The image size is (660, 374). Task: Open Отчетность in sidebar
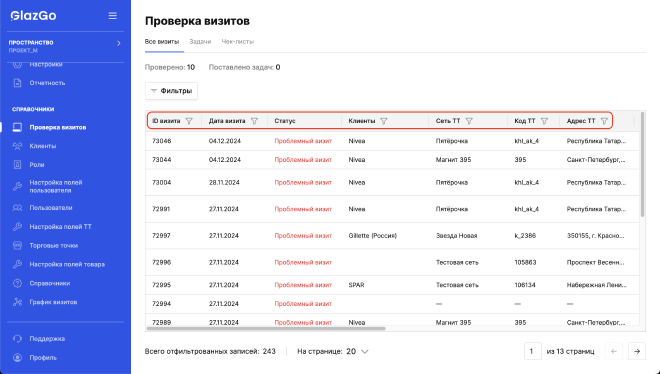pos(47,83)
